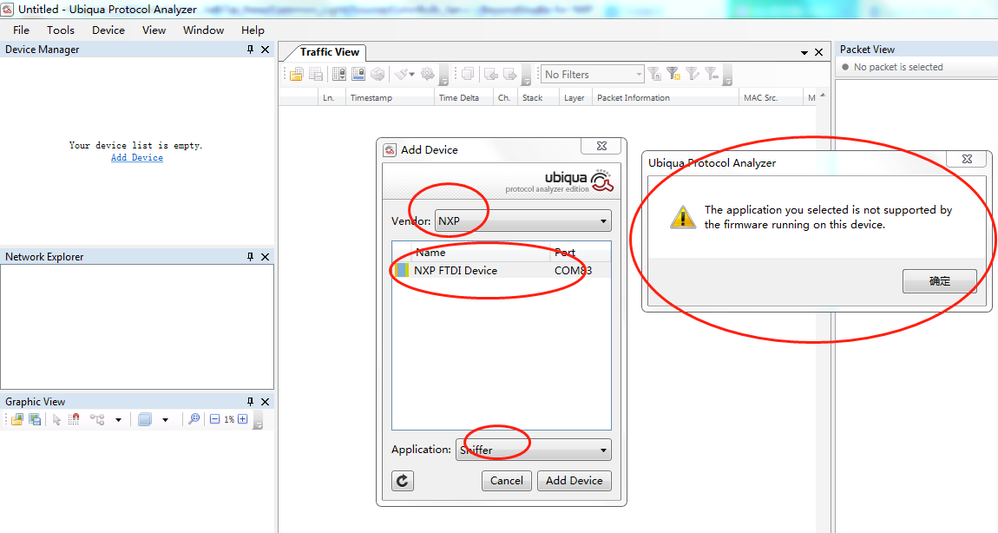The height and width of the screenshot is (533, 998).
Task: Click the Add Device button in the dialog
Action: click(x=574, y=481)
